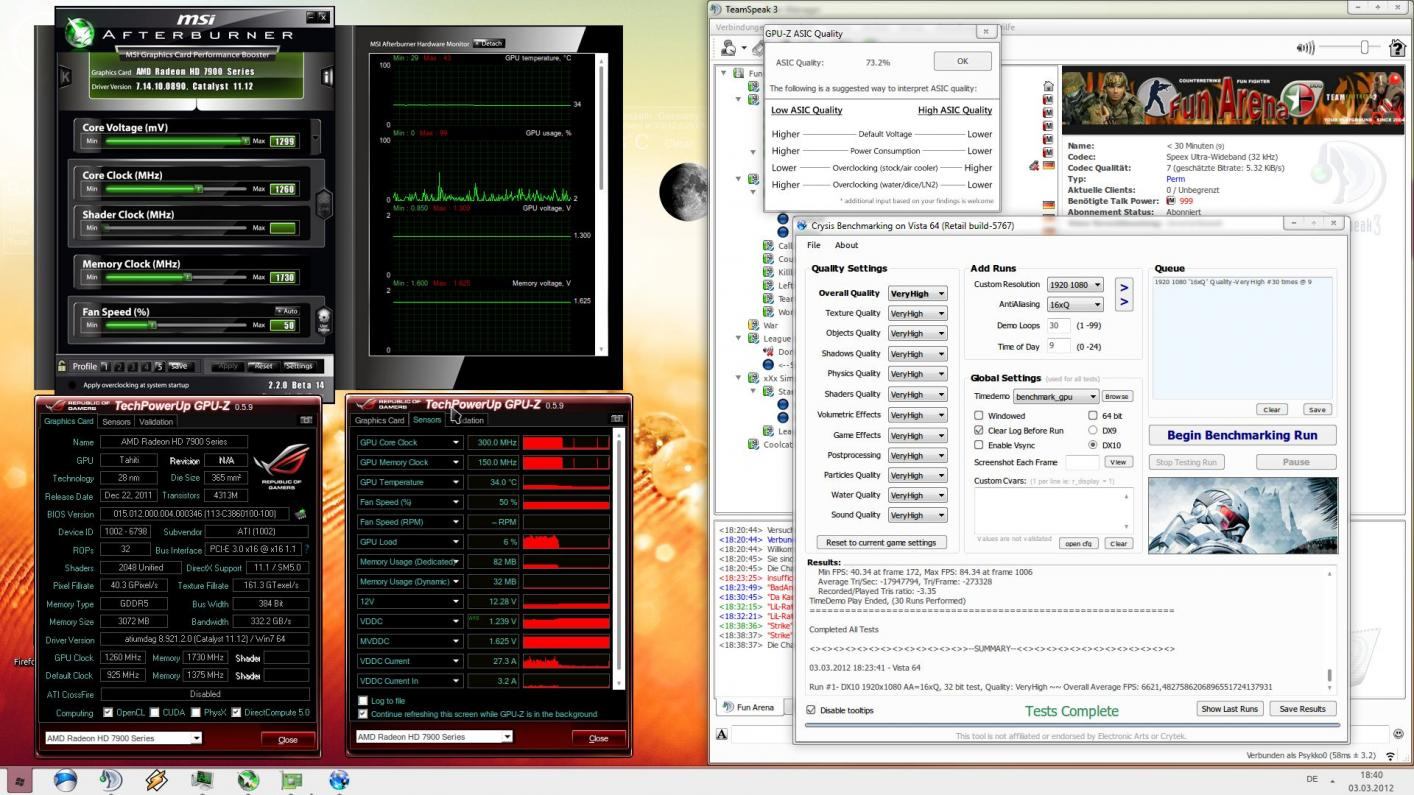Toggle the clock link icon between Core and Shader
1414x795 pixels.
coord(323,203)
